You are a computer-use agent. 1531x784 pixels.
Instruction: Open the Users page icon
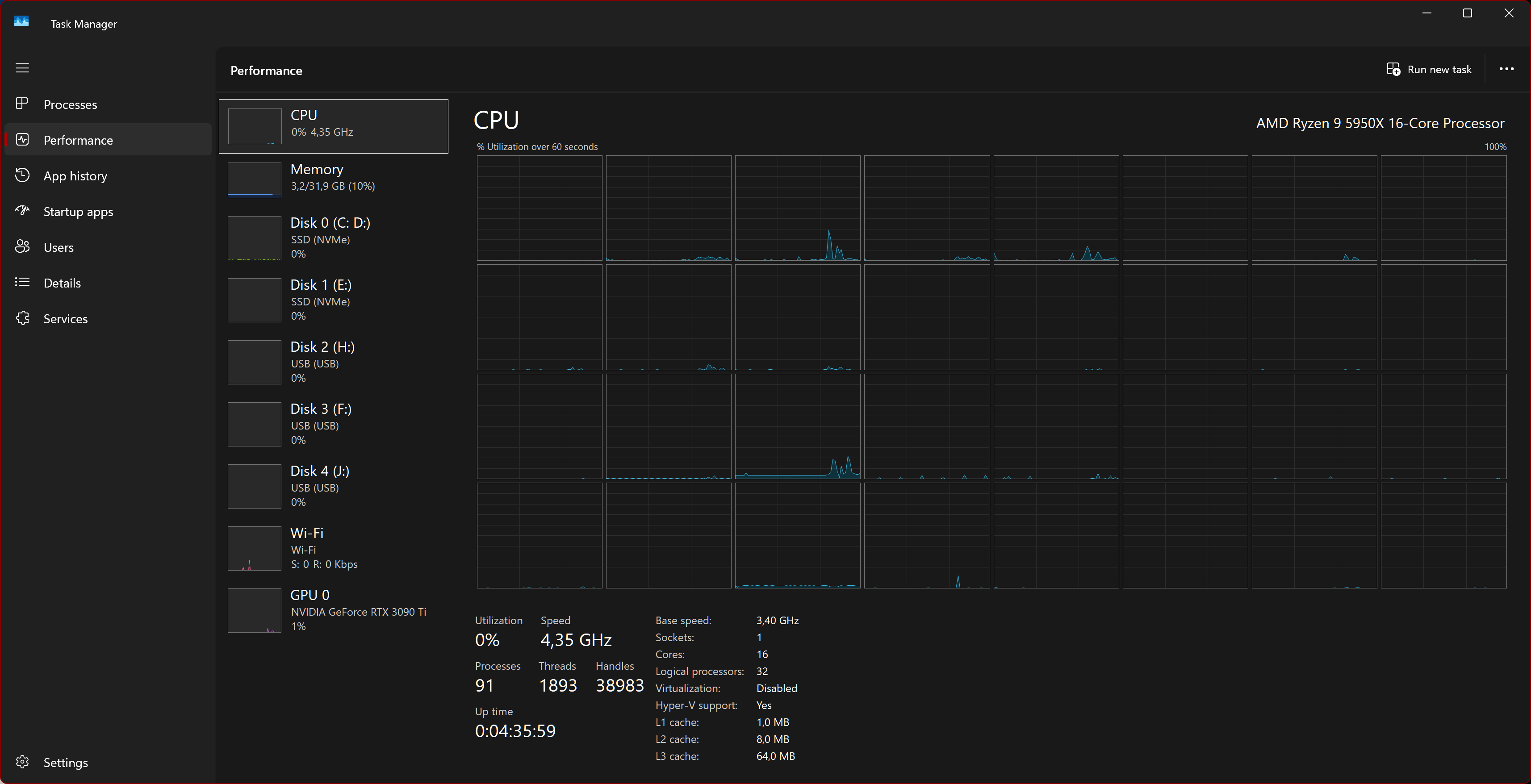pyautogui.click(x=22, y=246)
